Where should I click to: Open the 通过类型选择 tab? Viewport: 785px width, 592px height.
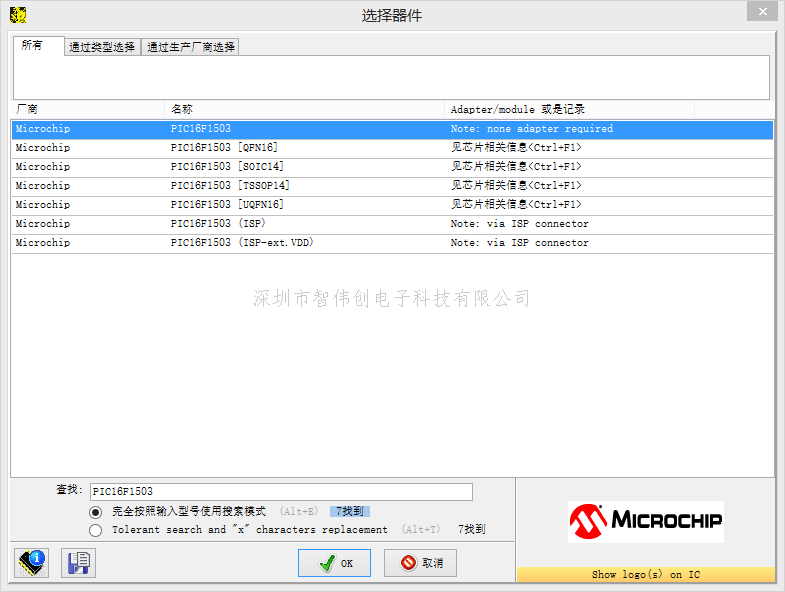click(102, 47)
